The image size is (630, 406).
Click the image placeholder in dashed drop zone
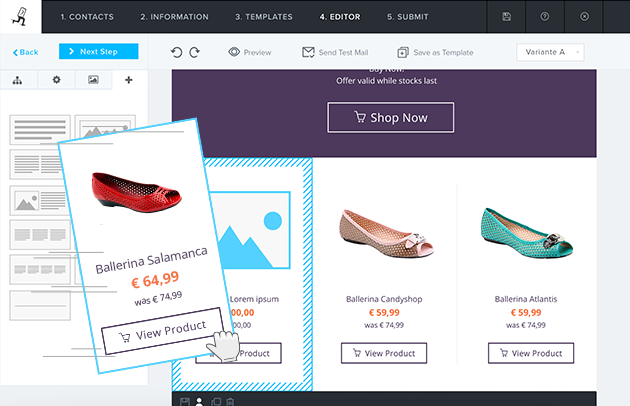[x=254, y=230]
